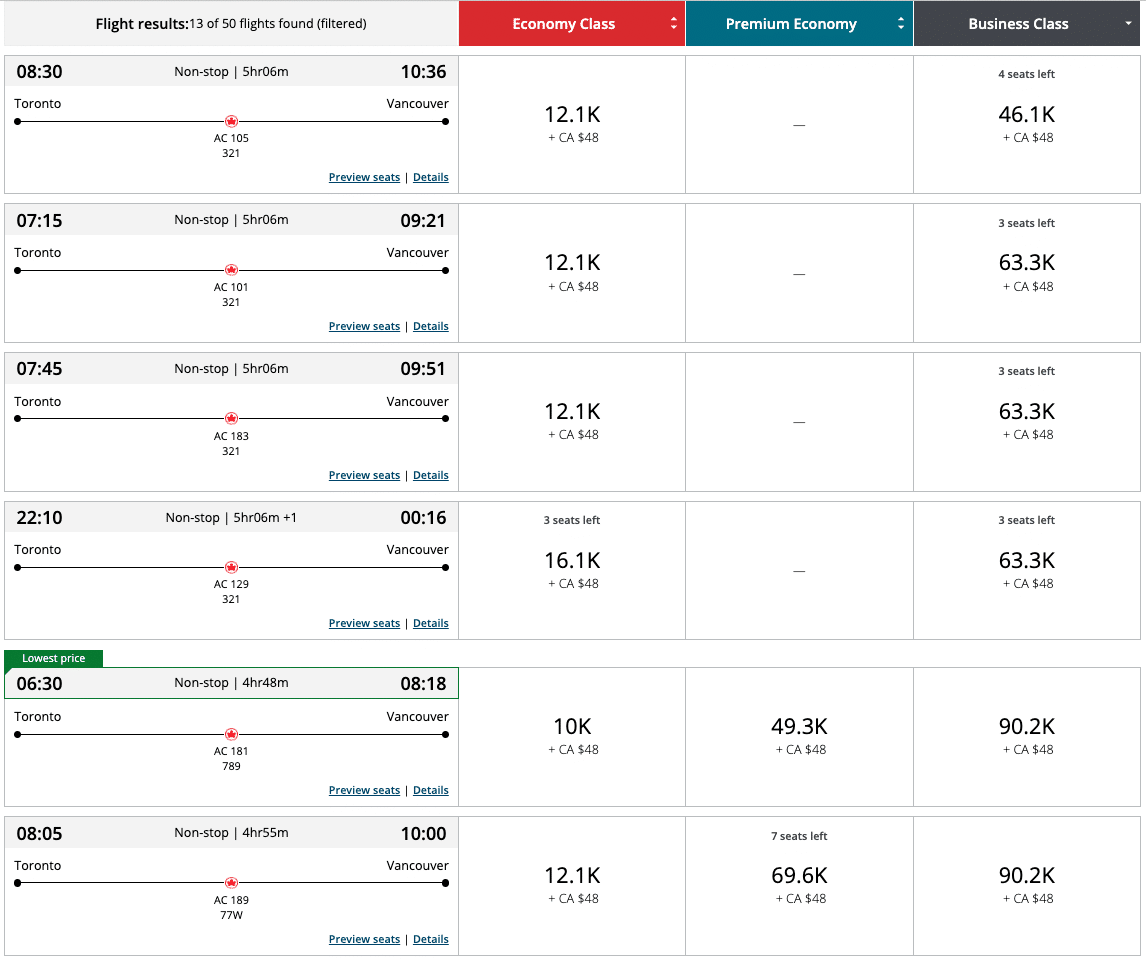View Details for the 07:15 flight AC 101
1146x959 pixels.
430,327
